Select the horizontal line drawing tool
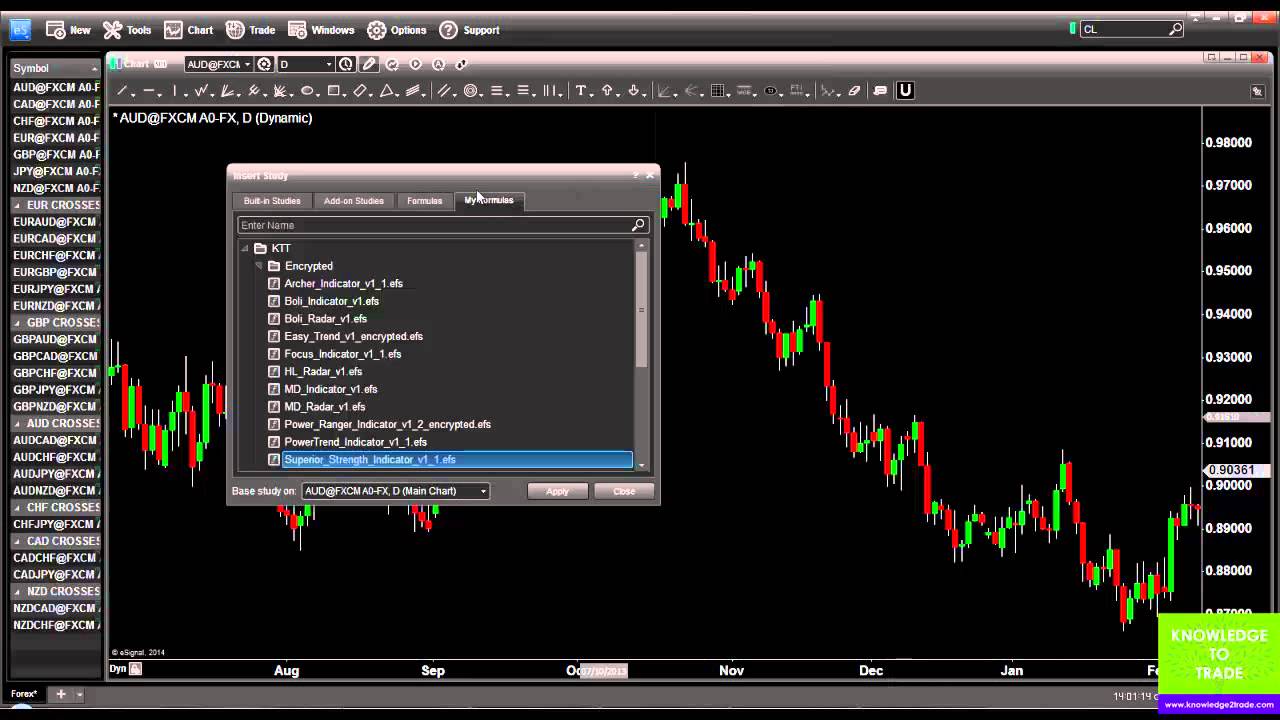1280x720 pixels. tap(148, 91)
